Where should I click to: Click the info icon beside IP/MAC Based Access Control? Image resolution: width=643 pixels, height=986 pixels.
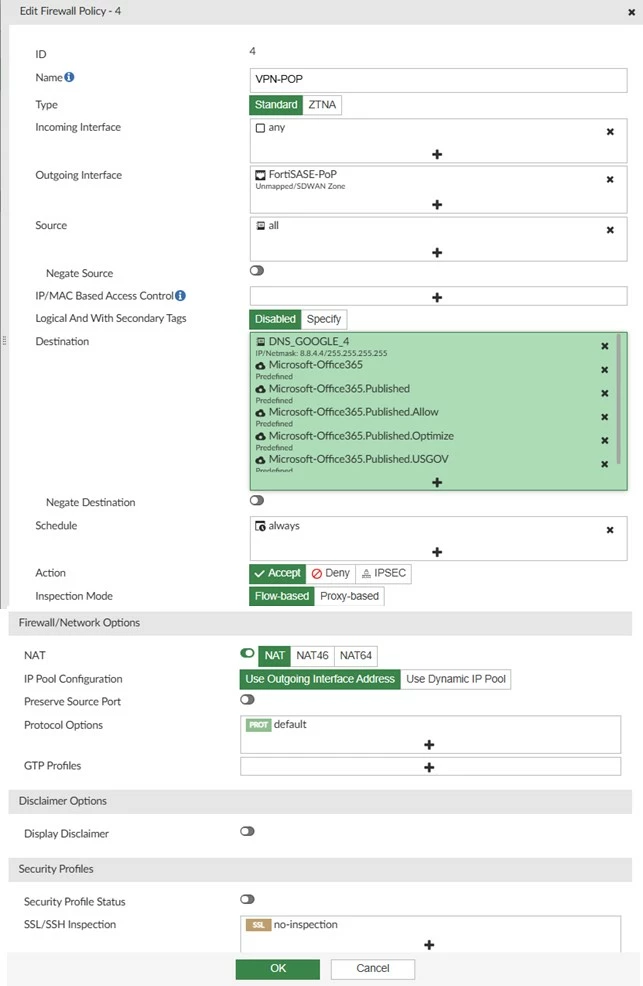click(x=180, y=296)
